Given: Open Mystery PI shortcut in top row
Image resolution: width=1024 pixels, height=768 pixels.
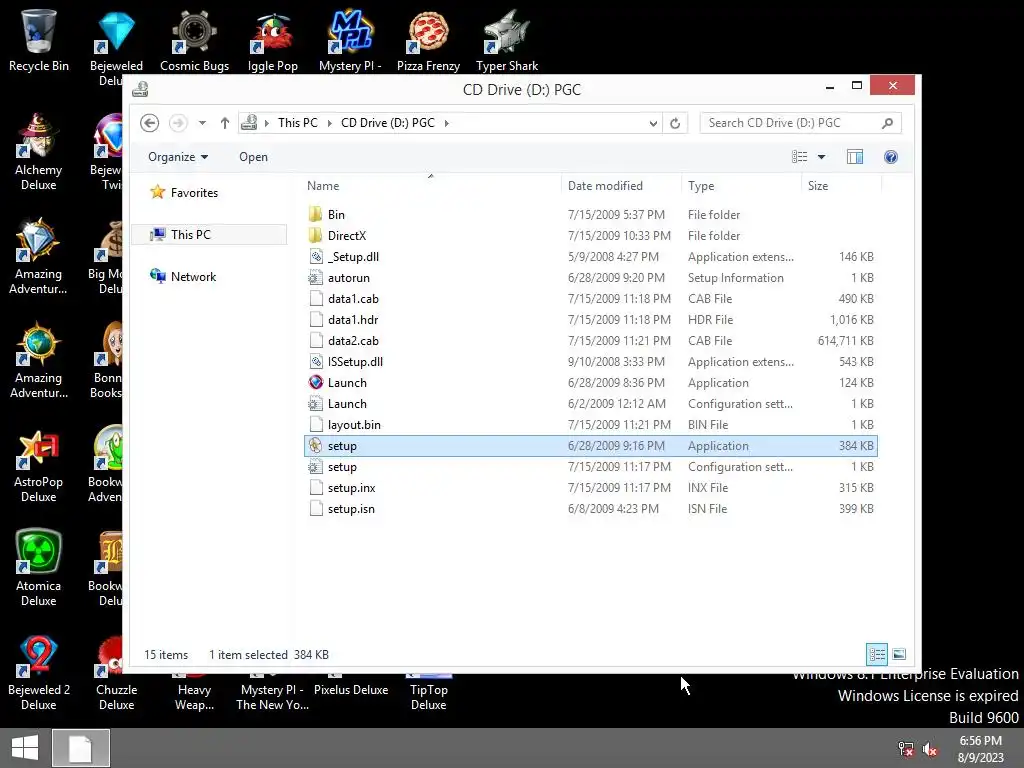Looking at the screenshot, I should click(x=350, y=40).
